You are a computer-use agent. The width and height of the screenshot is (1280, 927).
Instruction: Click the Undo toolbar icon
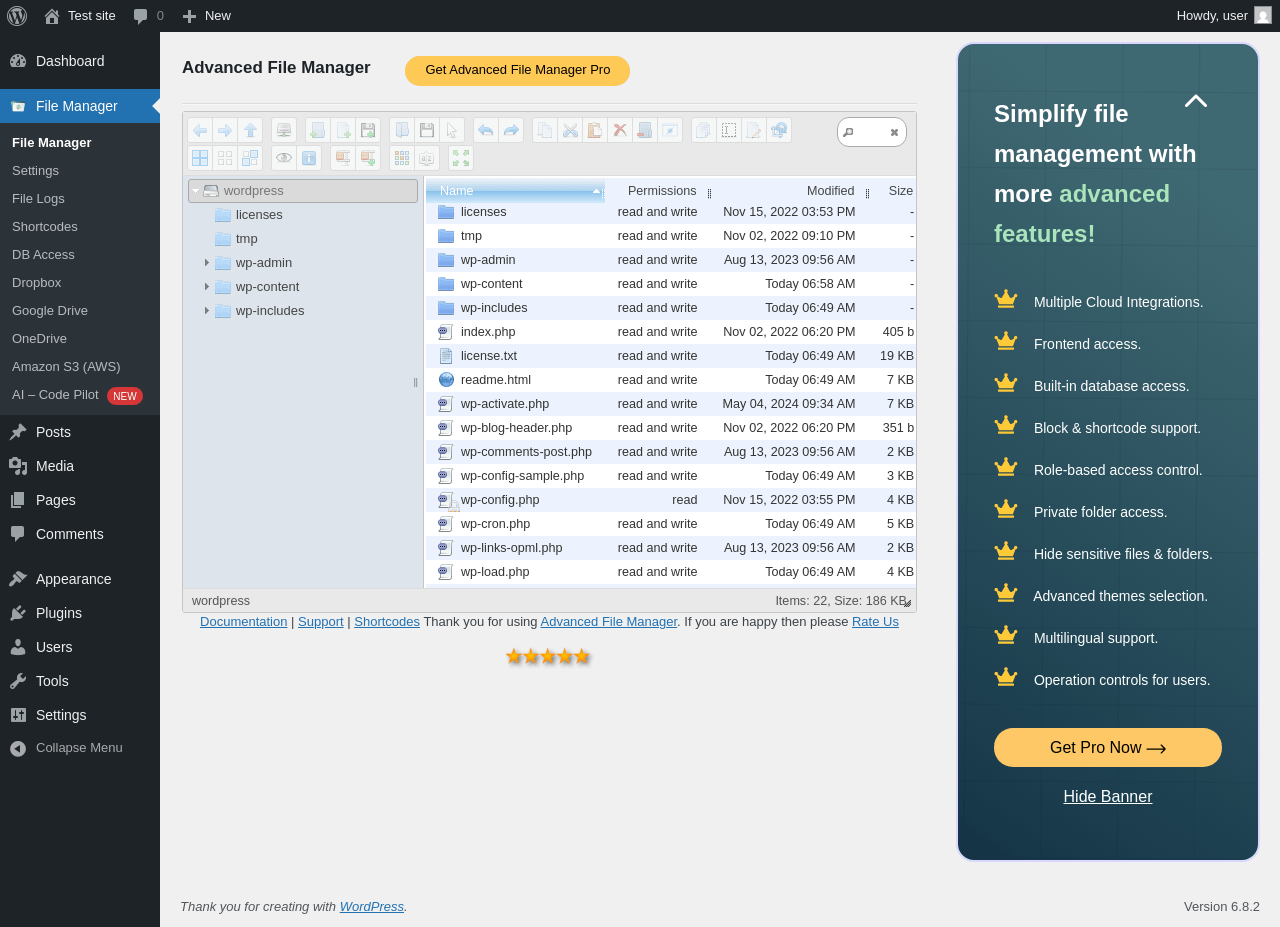486,130
